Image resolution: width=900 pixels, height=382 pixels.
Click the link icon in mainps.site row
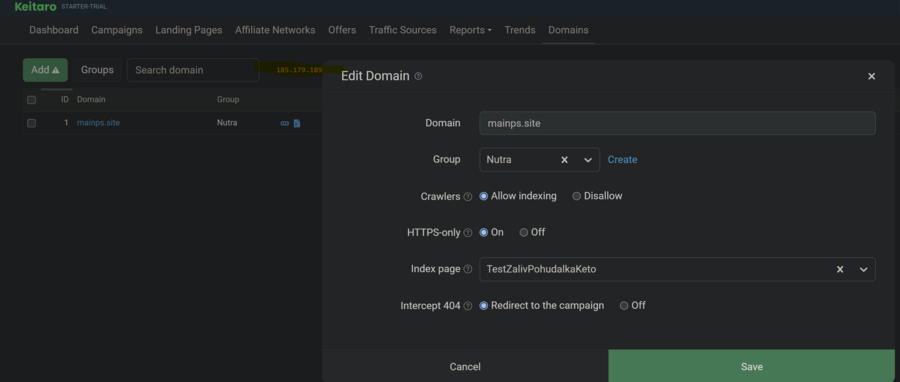285,123
